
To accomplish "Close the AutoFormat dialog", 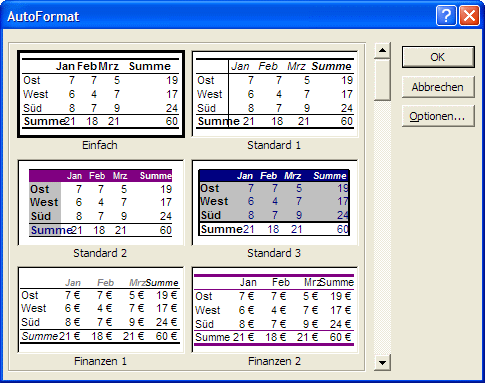I will tap(469, 16).
